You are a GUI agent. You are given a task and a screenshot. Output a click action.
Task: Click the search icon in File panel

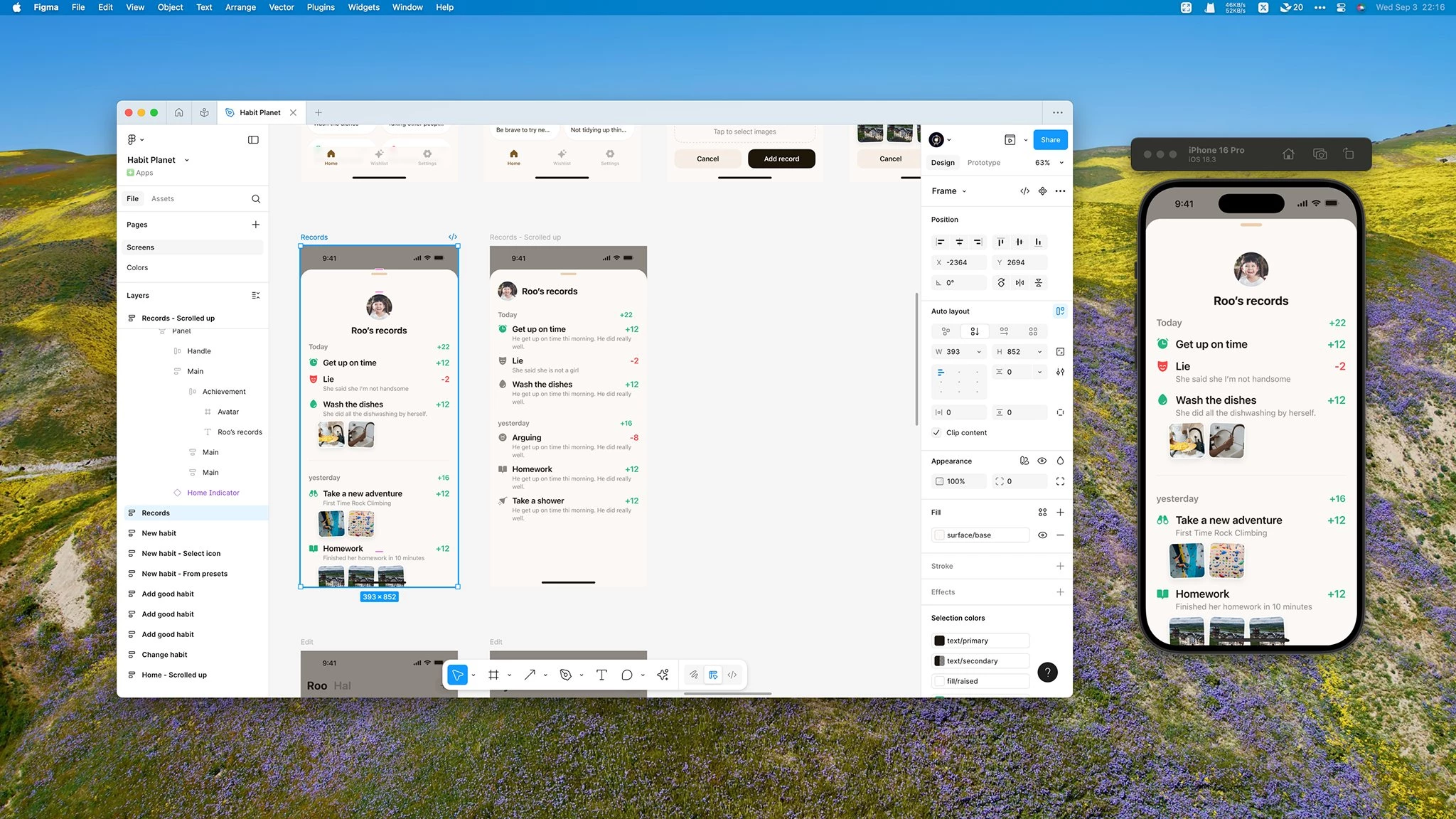256,199
